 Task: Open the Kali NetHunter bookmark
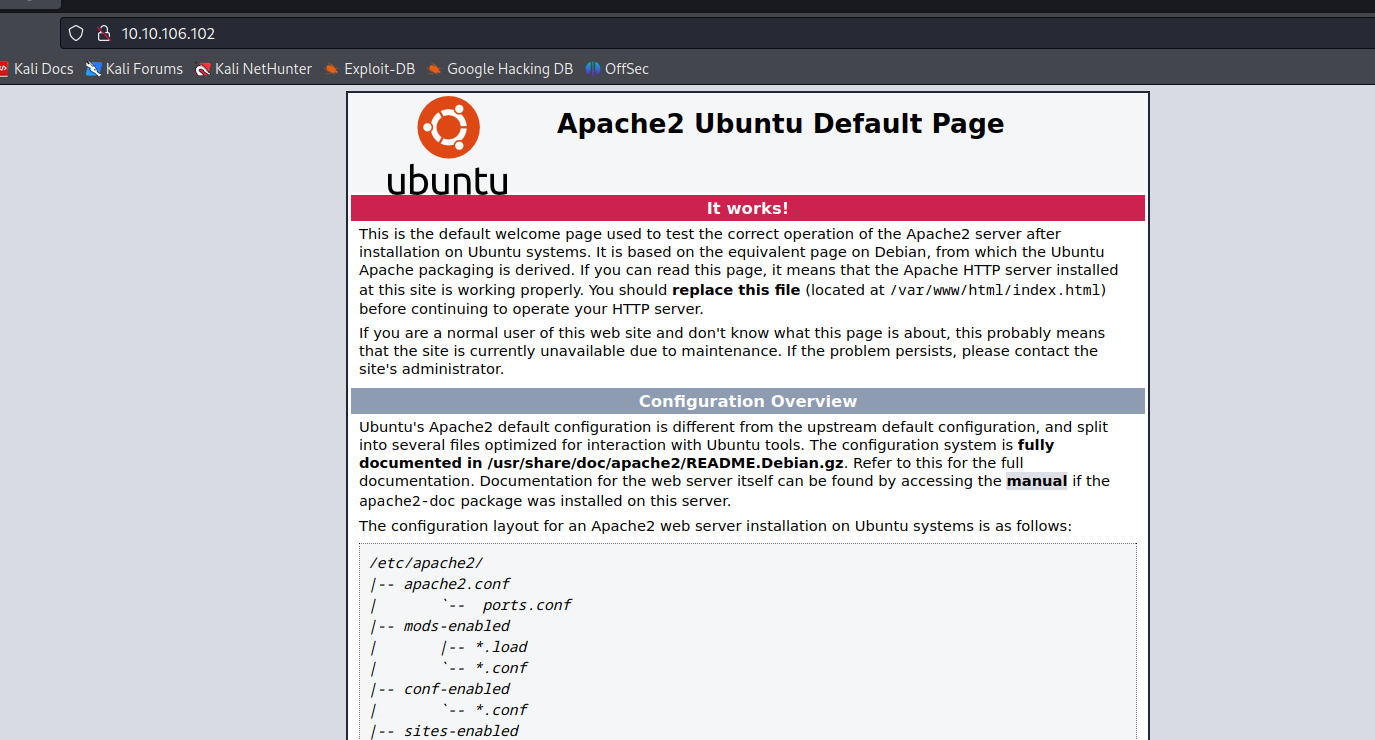click(254, 69)
